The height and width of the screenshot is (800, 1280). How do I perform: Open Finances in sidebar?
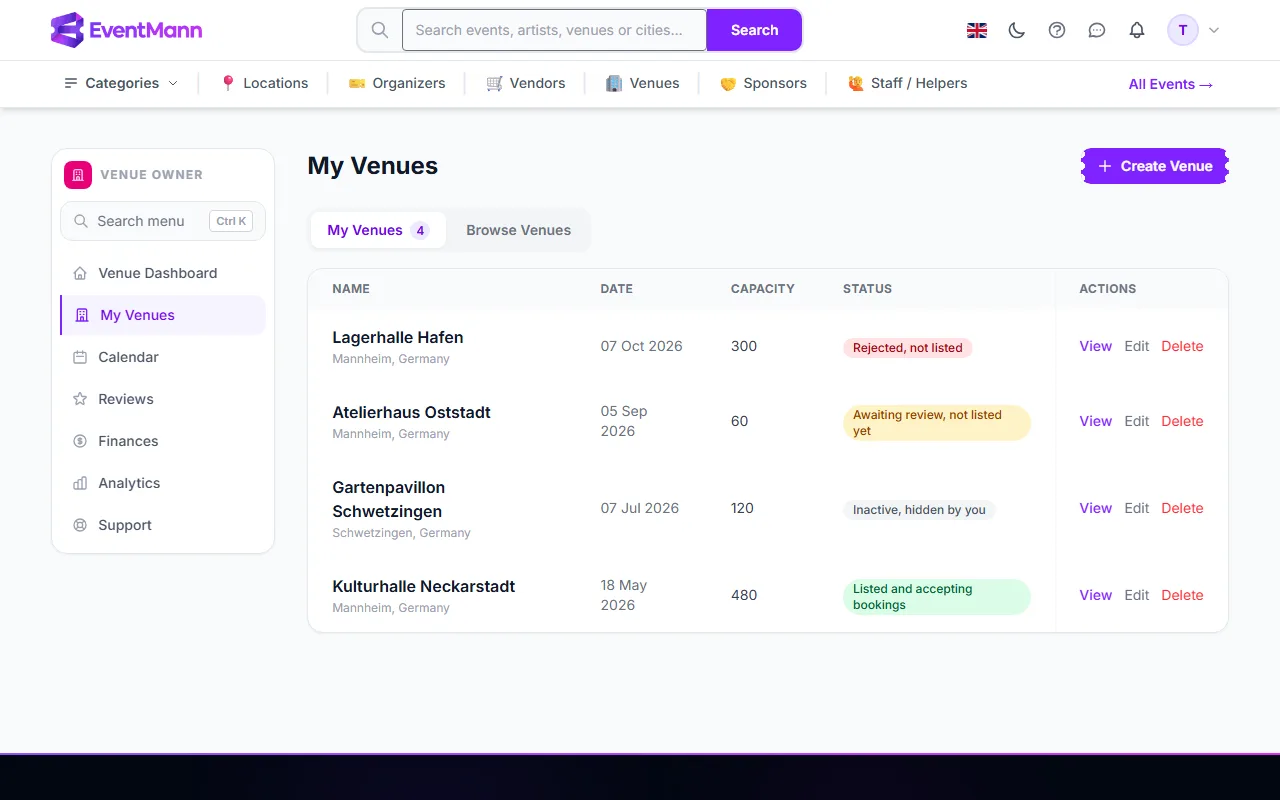(163, 441)
